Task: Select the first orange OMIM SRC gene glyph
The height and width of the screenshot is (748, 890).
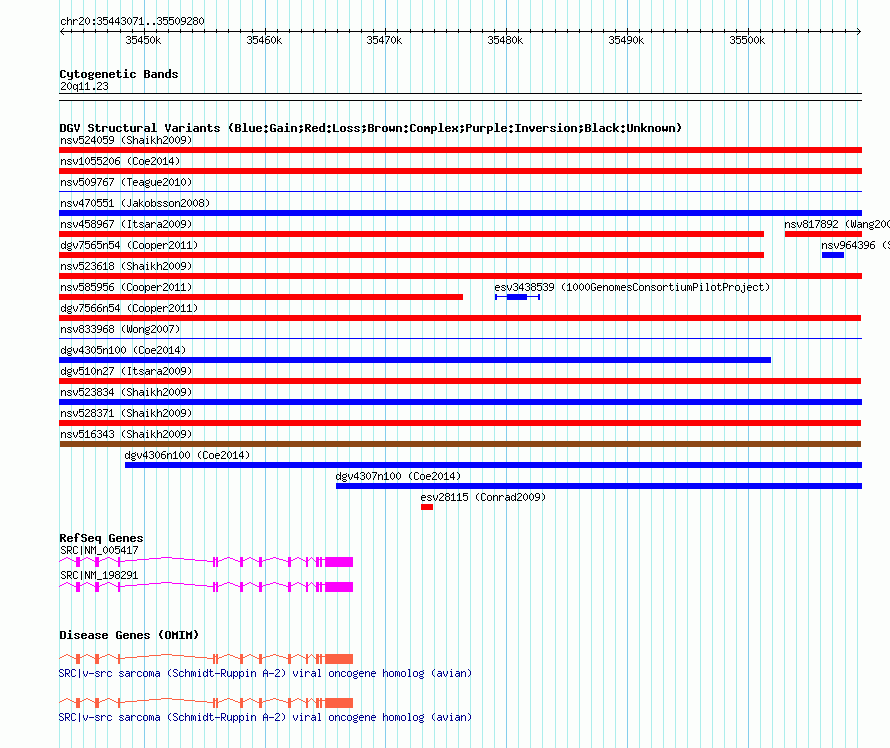Action: pyautogui.click(x=206, y=659)
